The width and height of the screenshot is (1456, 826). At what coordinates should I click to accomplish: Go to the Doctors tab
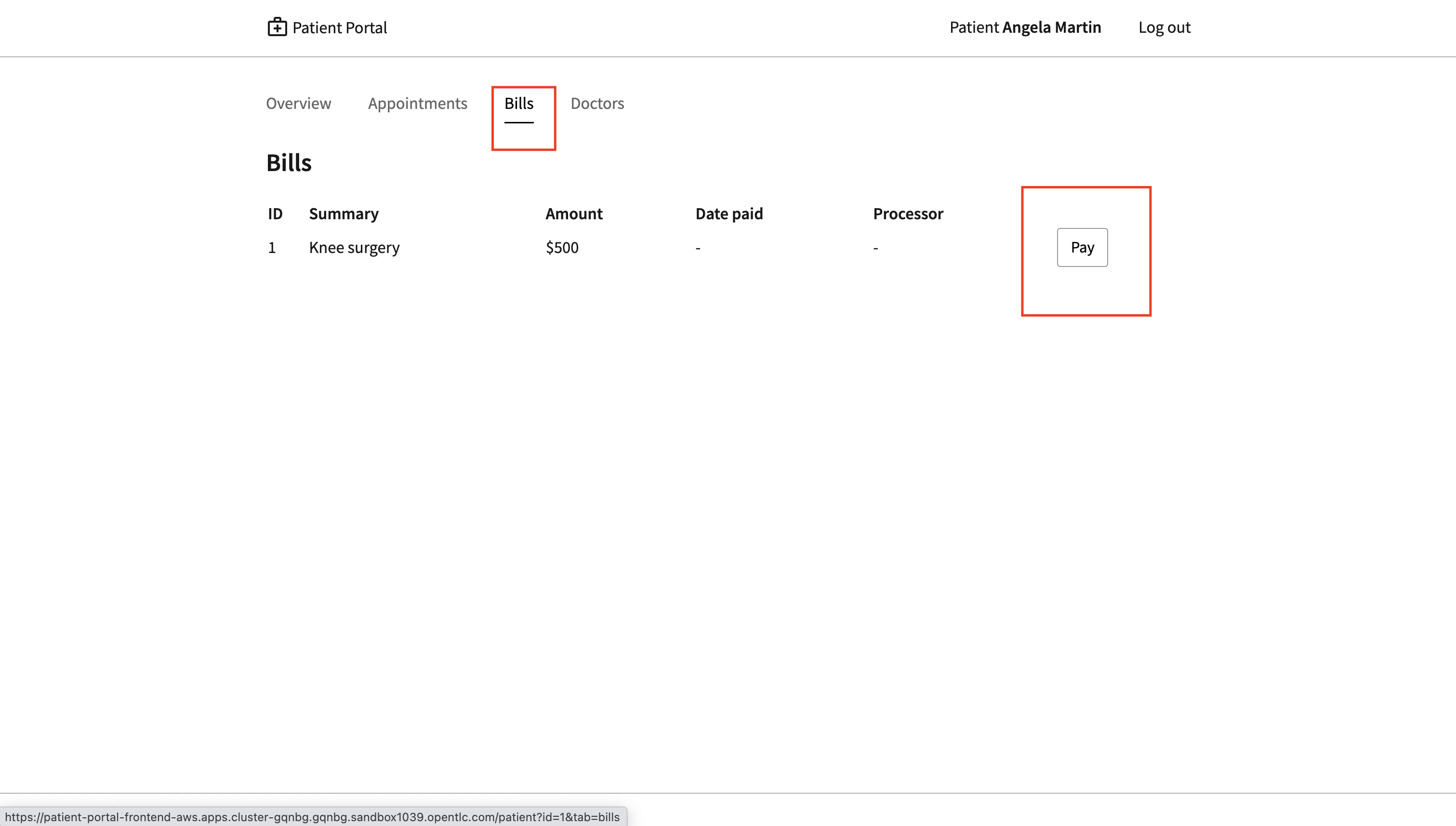click(x=597, y=103)
